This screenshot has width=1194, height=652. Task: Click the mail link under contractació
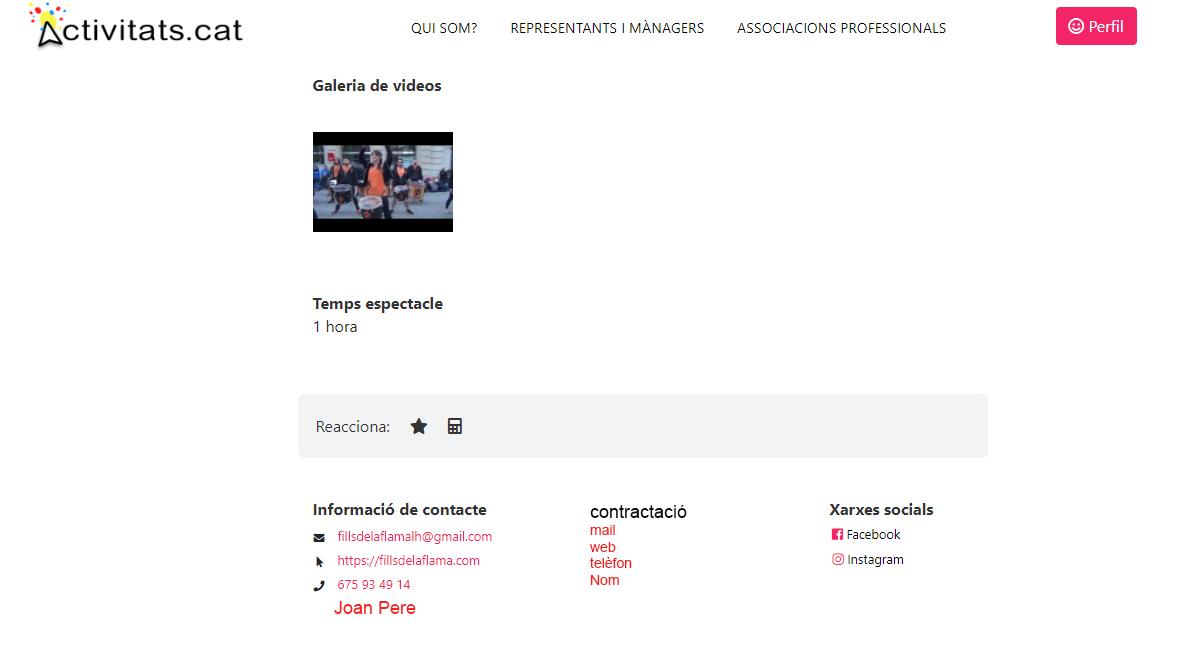pyautogui.click(x=601, y=530)
